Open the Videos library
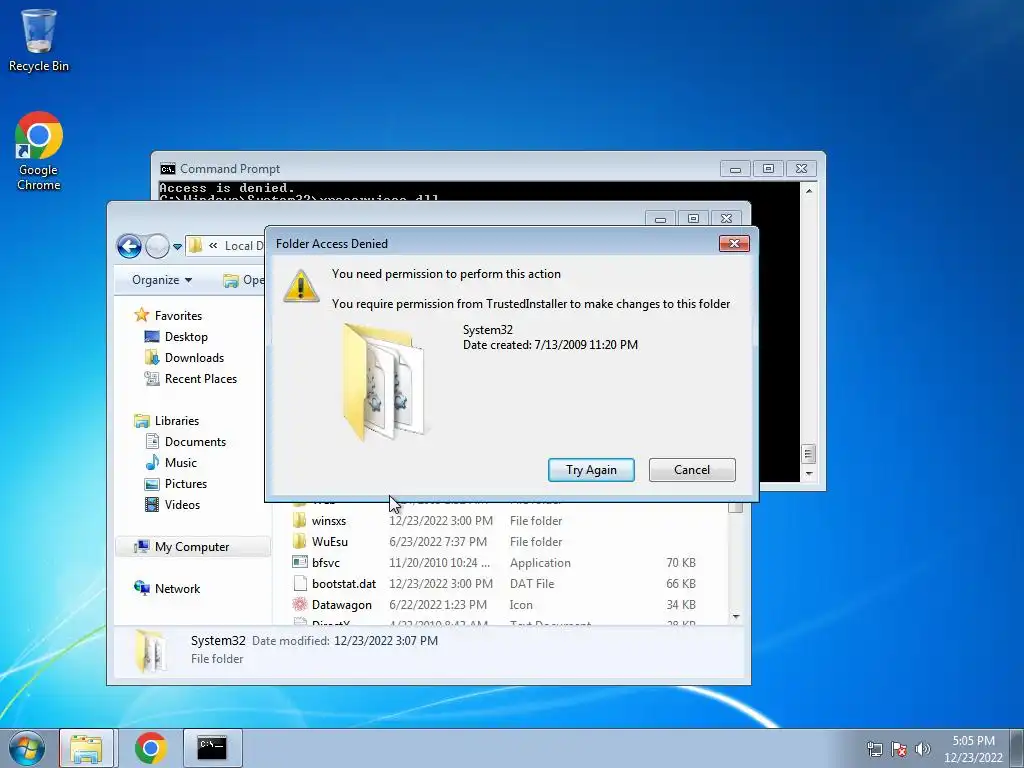This screenshot has height=768, width=1024. (172, 505)
